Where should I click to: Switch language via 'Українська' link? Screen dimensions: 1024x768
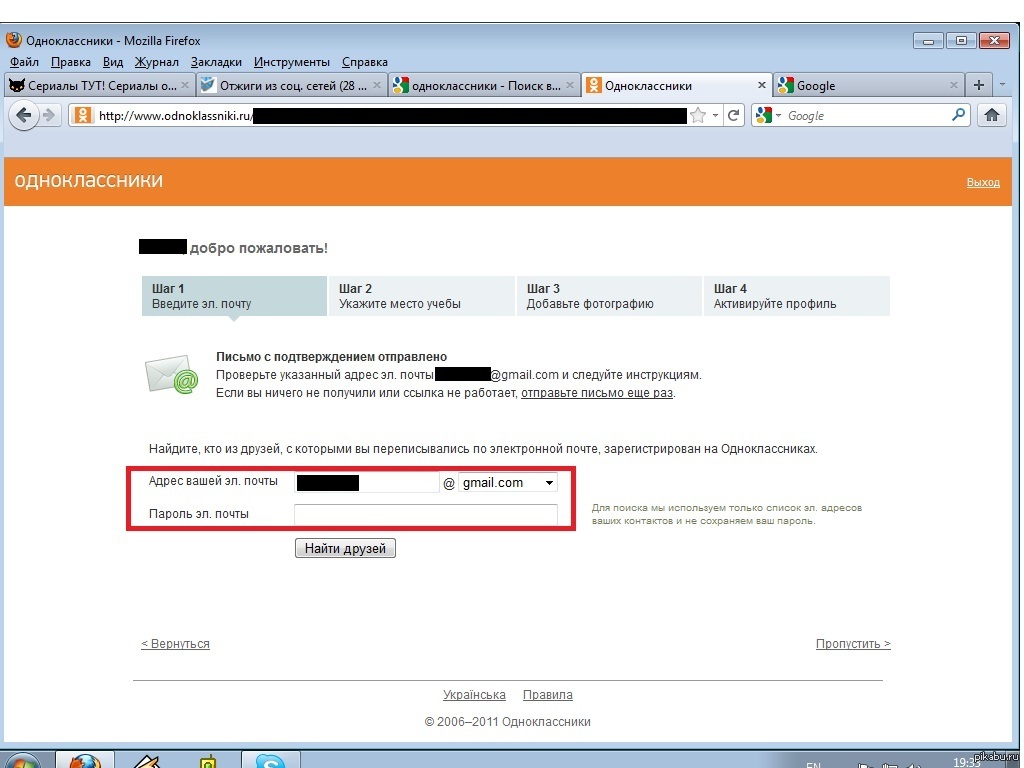(474, 695)
